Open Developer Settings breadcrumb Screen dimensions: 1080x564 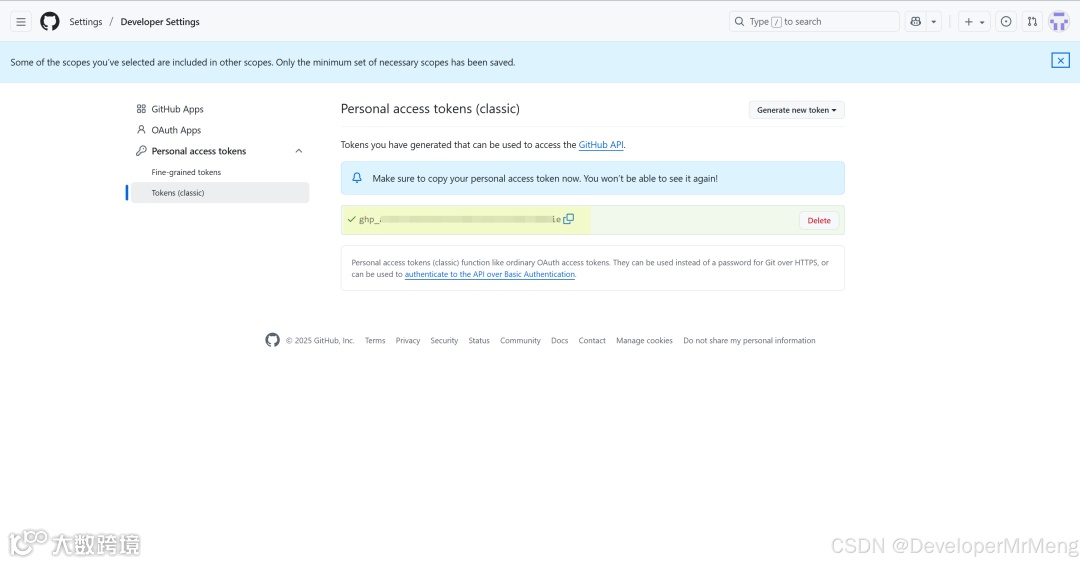tap(160, 22)
